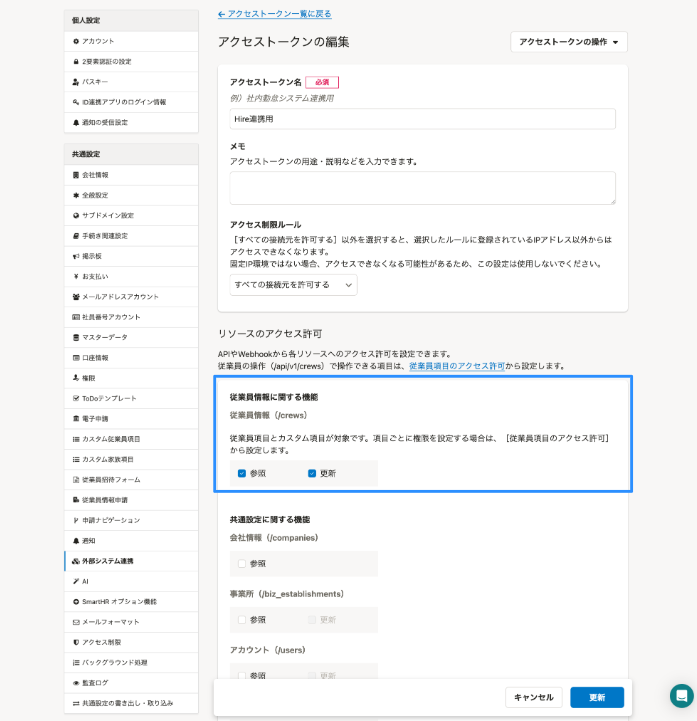Viewport: 697px width, 721px height.
Task: Click the yen icon for お支払い
Action: point(76,276)
